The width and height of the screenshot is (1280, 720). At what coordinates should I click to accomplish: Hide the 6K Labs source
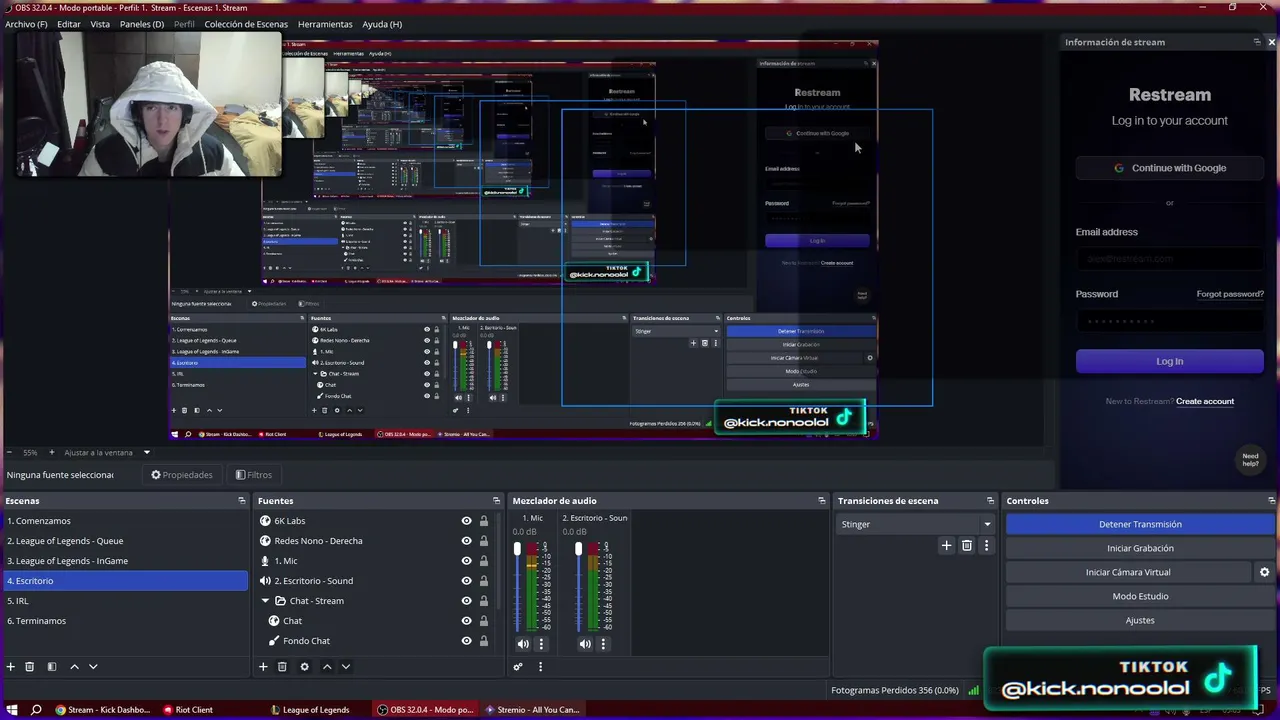[x=466, y=521]
